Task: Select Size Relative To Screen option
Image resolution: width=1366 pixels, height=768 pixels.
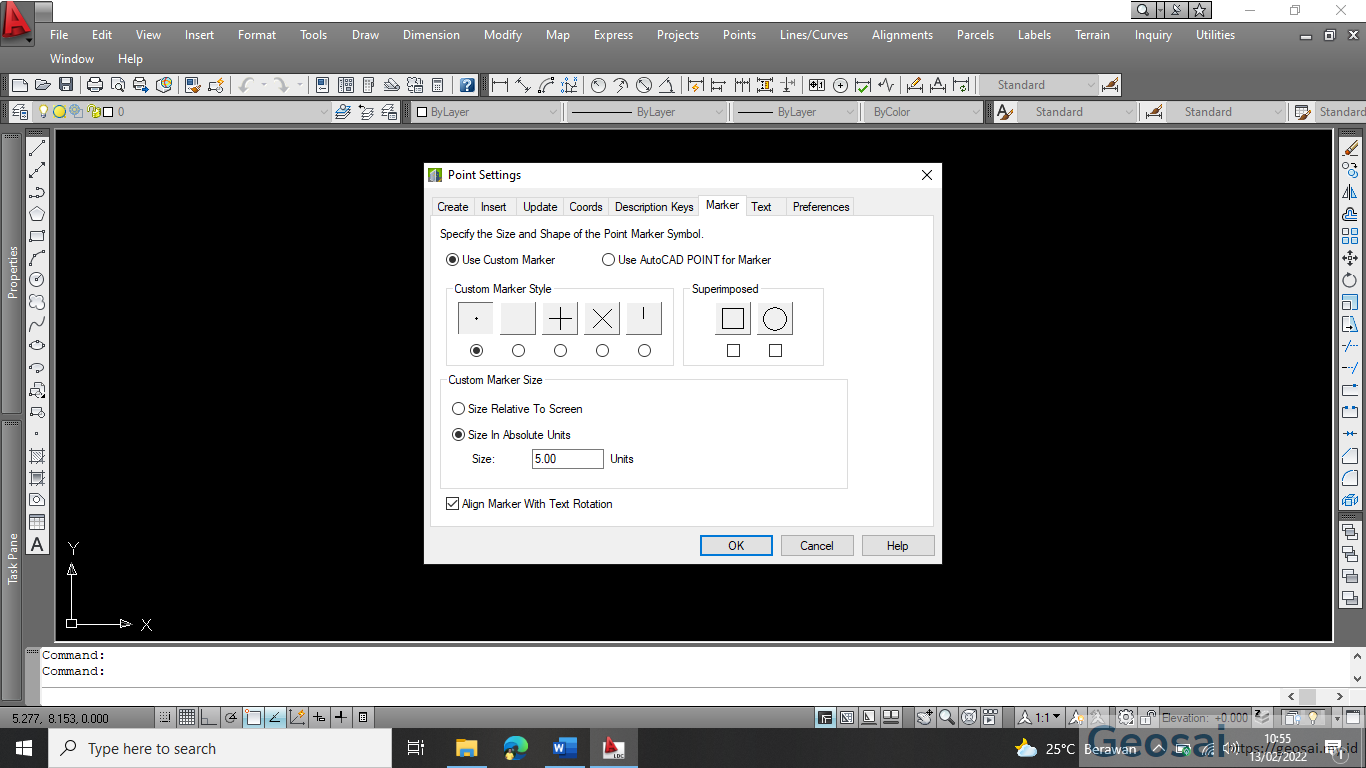Action: pyautogui.click(x=459, y=409)
